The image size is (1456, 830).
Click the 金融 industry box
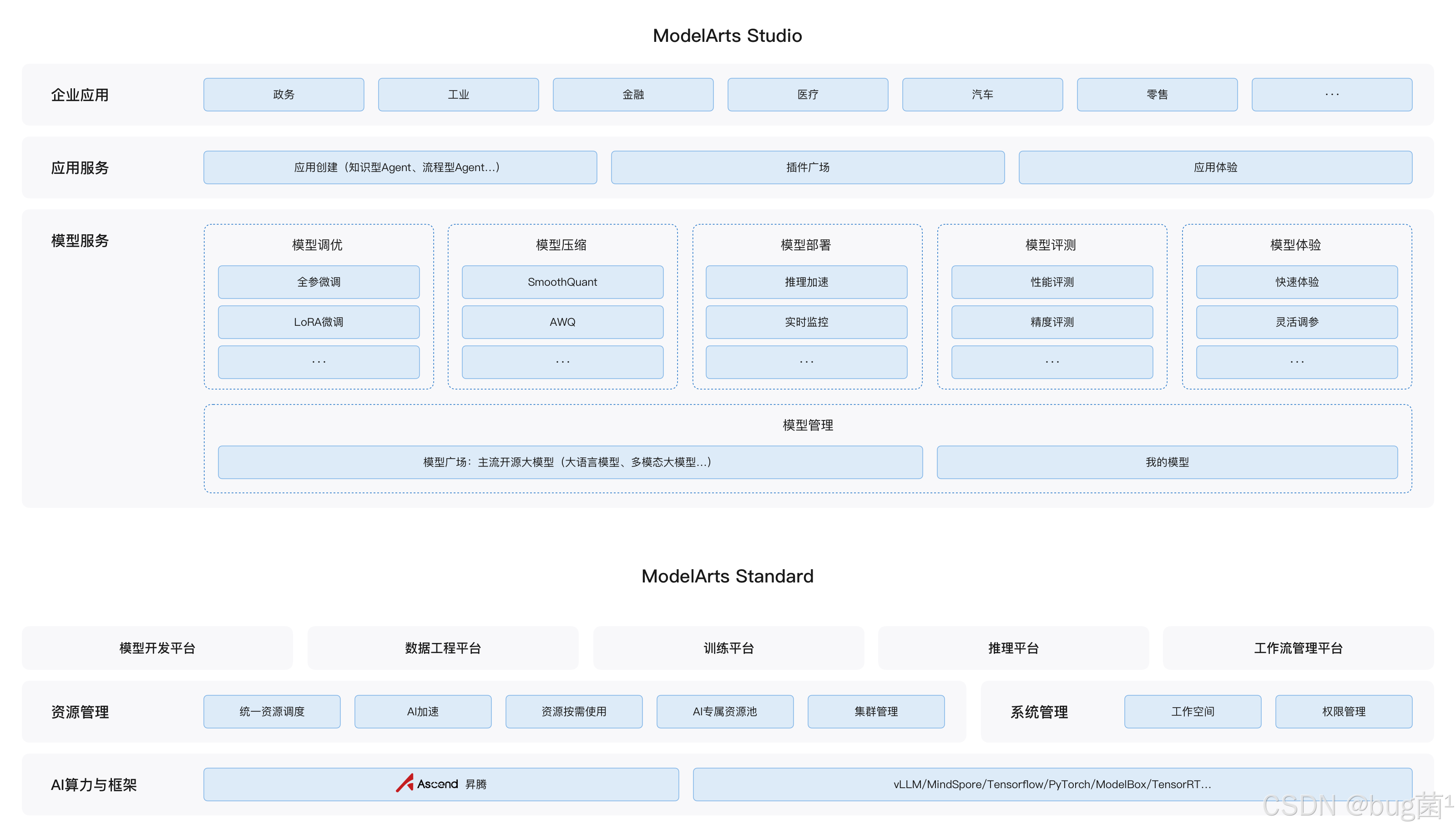pos(632,94)
